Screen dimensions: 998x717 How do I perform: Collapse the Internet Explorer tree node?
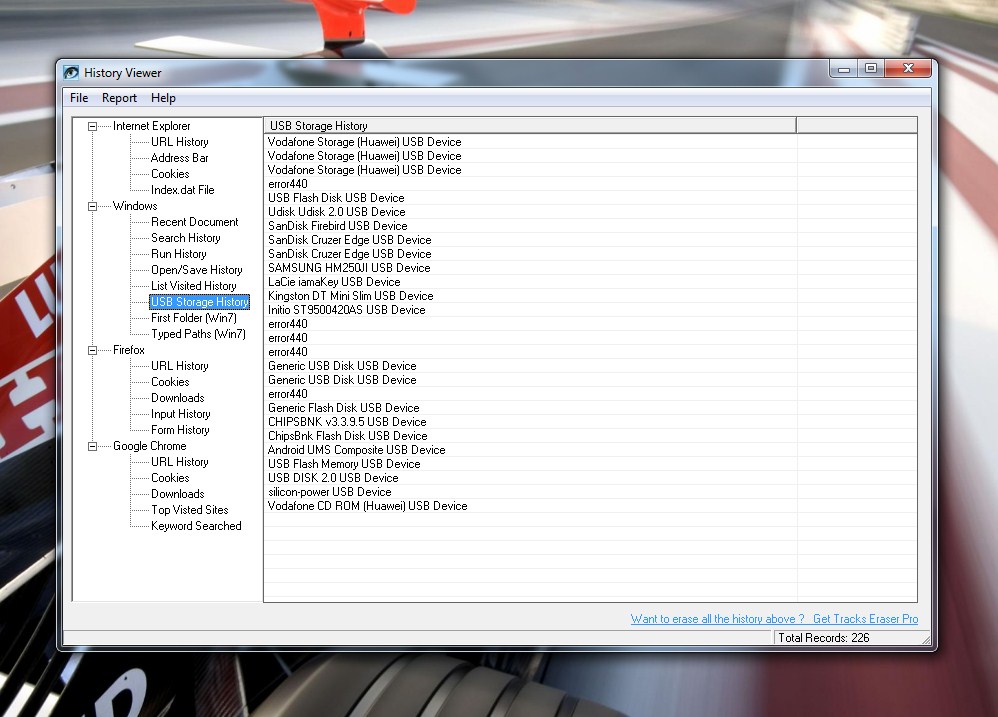click(92, 127)
